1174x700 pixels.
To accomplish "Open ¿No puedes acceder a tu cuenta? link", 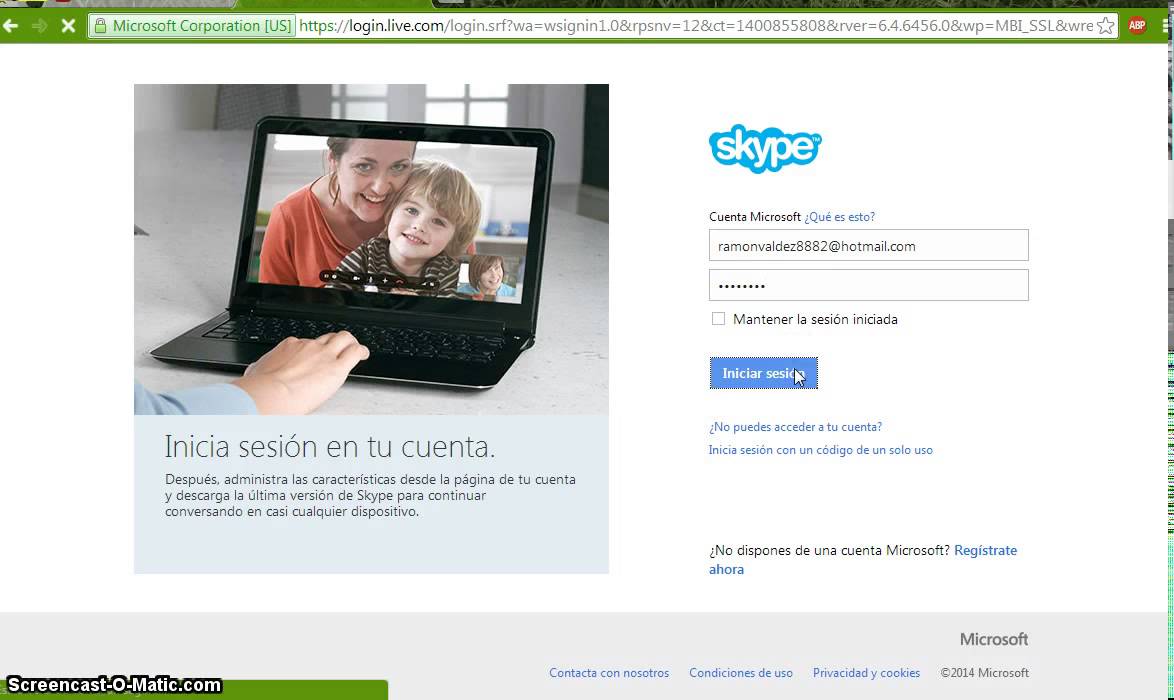I will point(795,427).
